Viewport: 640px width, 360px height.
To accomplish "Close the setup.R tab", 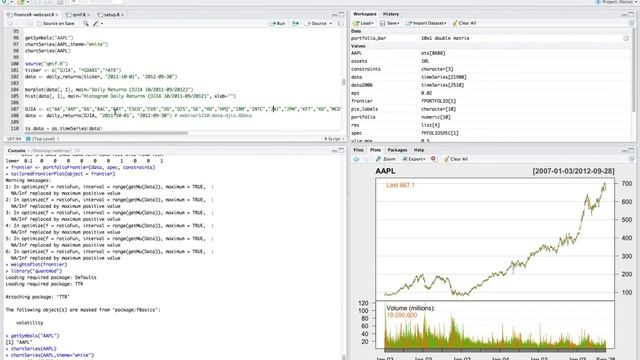I will click(122, 15).
